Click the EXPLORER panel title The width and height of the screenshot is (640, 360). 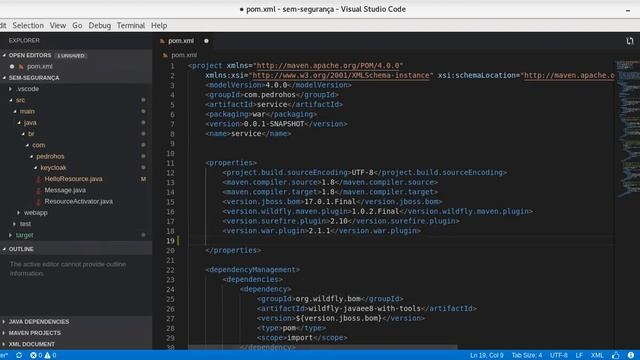[x=24, y=40]
